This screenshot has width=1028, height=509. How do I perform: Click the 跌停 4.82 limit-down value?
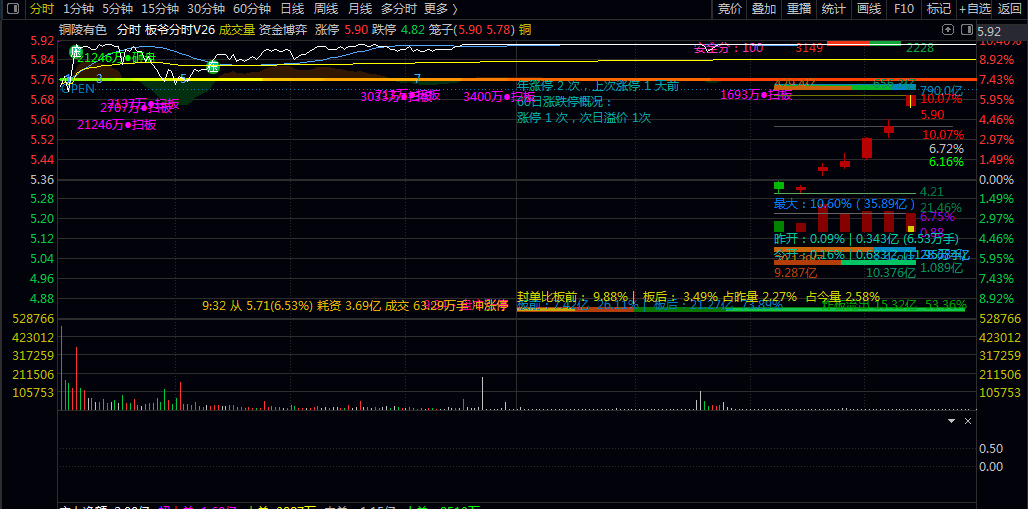coord(398,30)
